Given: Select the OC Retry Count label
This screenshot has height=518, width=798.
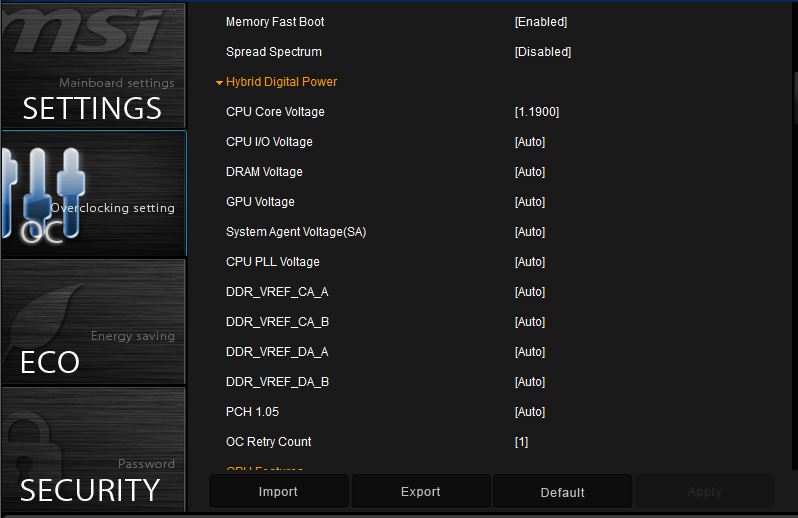Looking at the screenshot, I should pyautogui.click(x=268, y=442).
